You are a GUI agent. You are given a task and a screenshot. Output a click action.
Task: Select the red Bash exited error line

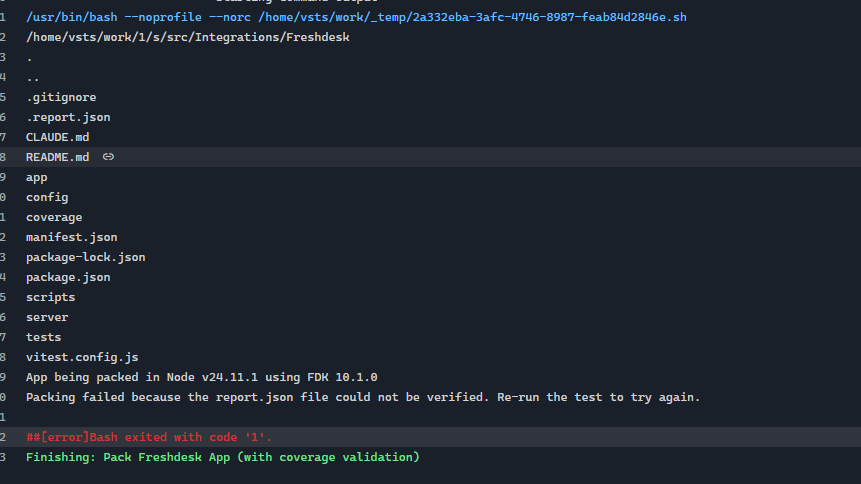tap(149, 437)
